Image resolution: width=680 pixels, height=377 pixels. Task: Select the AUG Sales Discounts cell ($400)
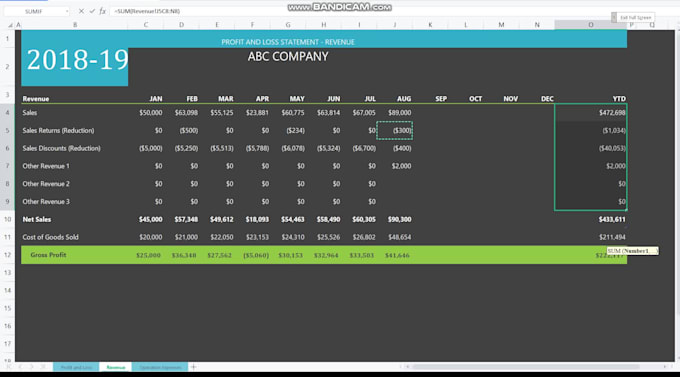(402, 148)
